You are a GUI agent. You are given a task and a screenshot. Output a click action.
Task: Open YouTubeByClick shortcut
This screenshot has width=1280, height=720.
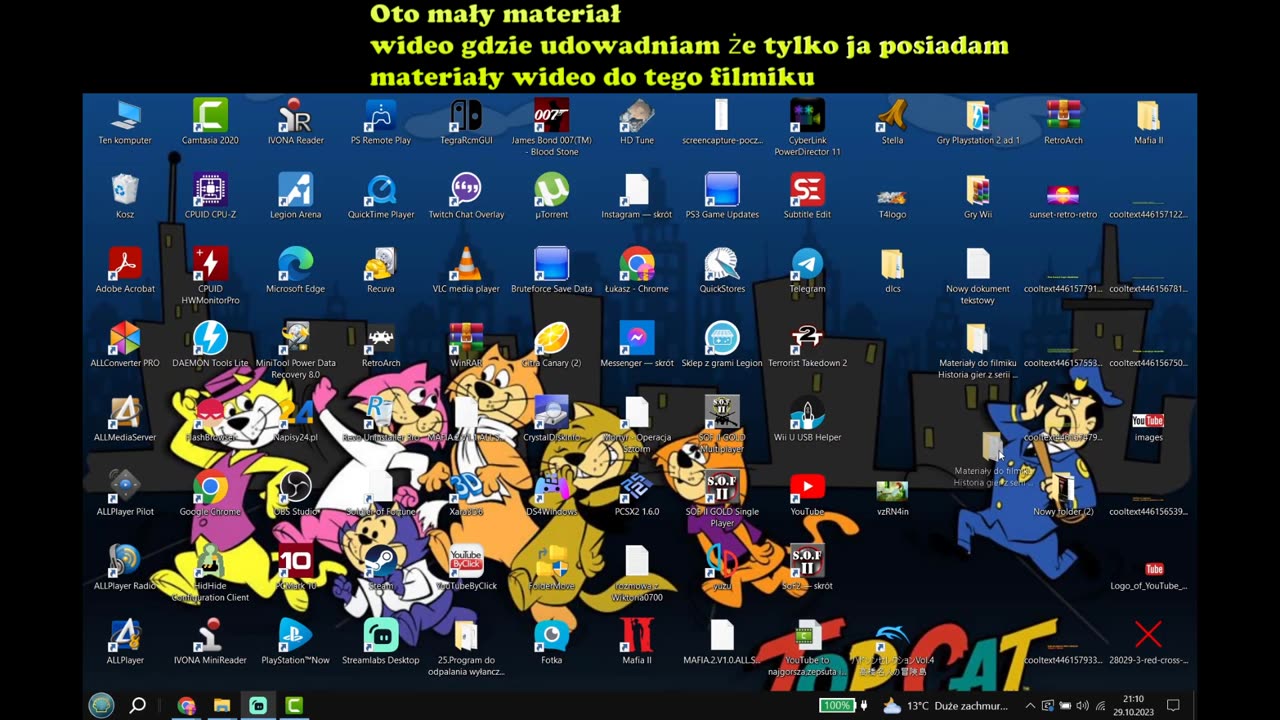(x=466, y=567)
